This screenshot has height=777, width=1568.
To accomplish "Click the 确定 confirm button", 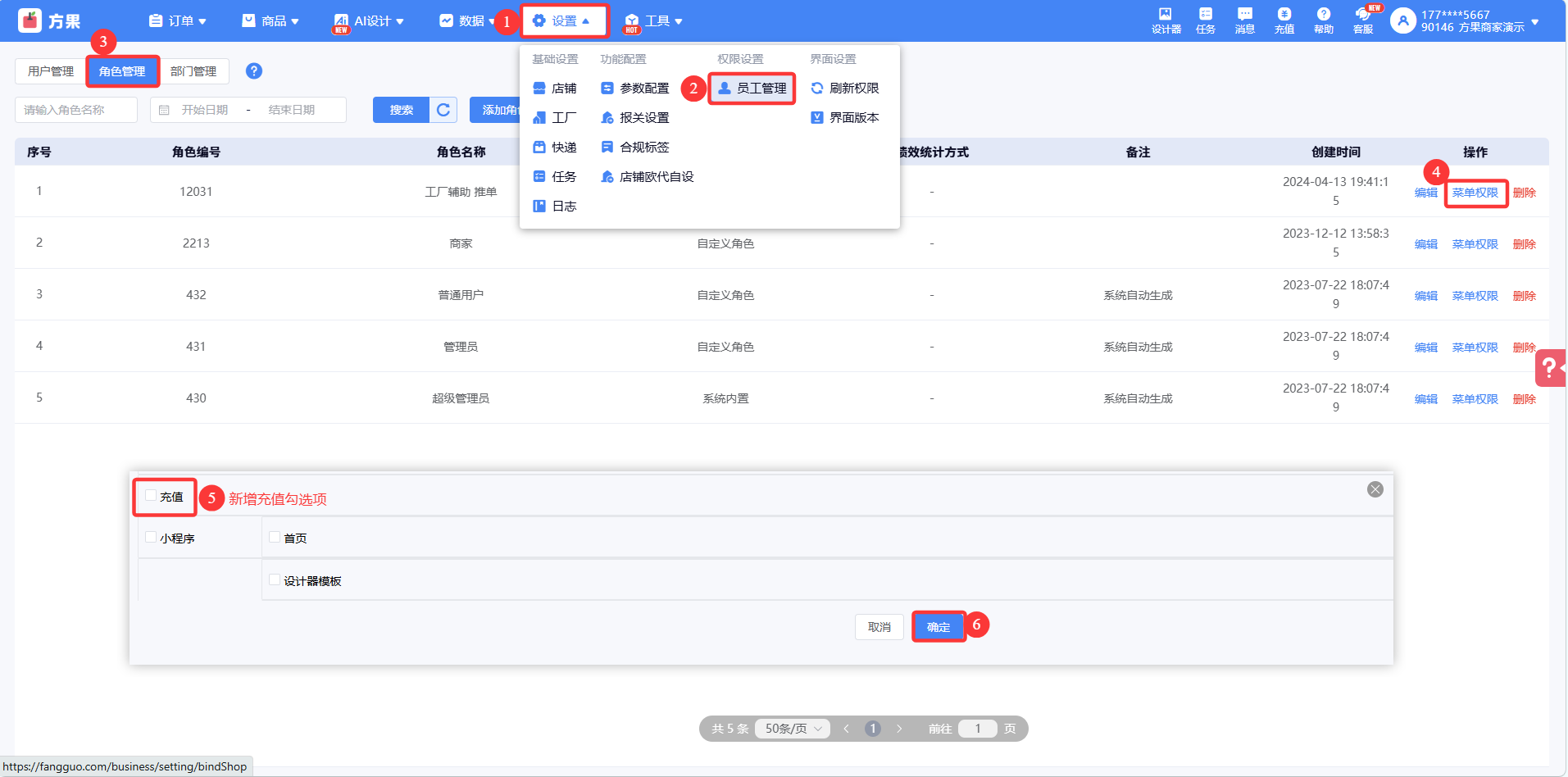I will coord(939,627).
